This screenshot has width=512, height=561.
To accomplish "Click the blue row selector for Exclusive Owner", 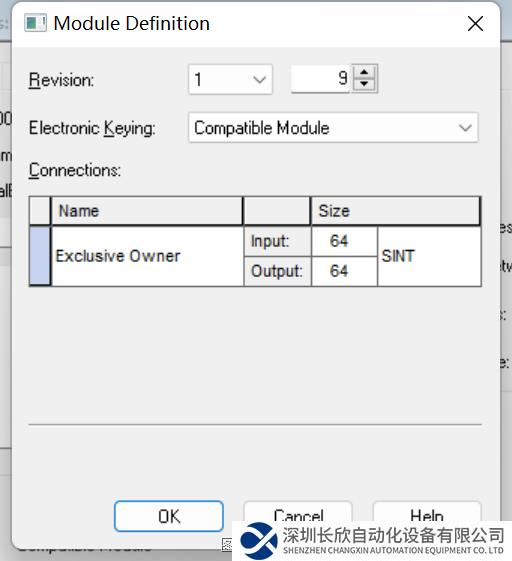I will point(40,256).
